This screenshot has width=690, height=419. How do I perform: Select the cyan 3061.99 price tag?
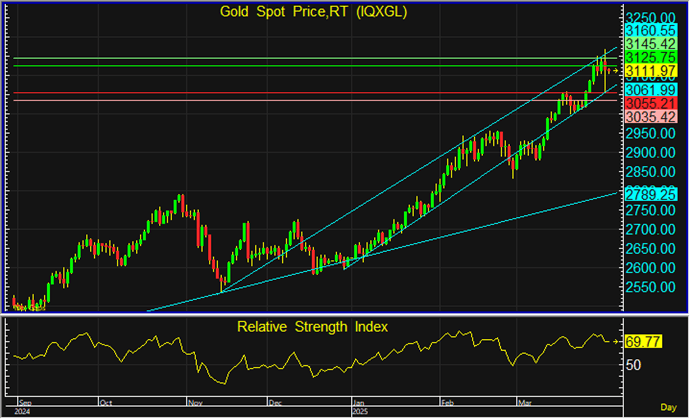click(x=648, y=90)
